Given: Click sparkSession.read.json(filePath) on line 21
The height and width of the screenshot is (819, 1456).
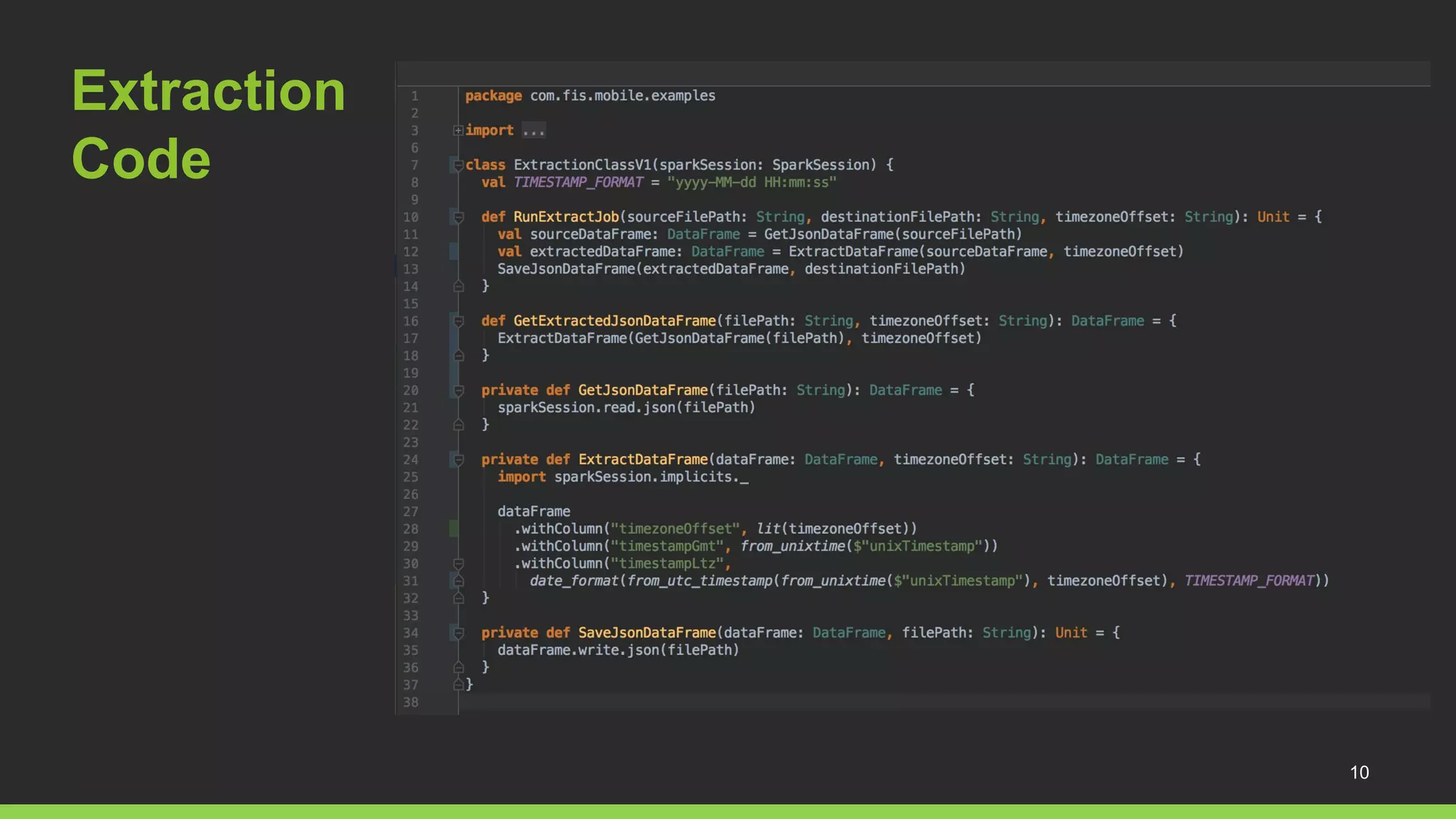Looking at the screenshot, I should coord(626,408).
